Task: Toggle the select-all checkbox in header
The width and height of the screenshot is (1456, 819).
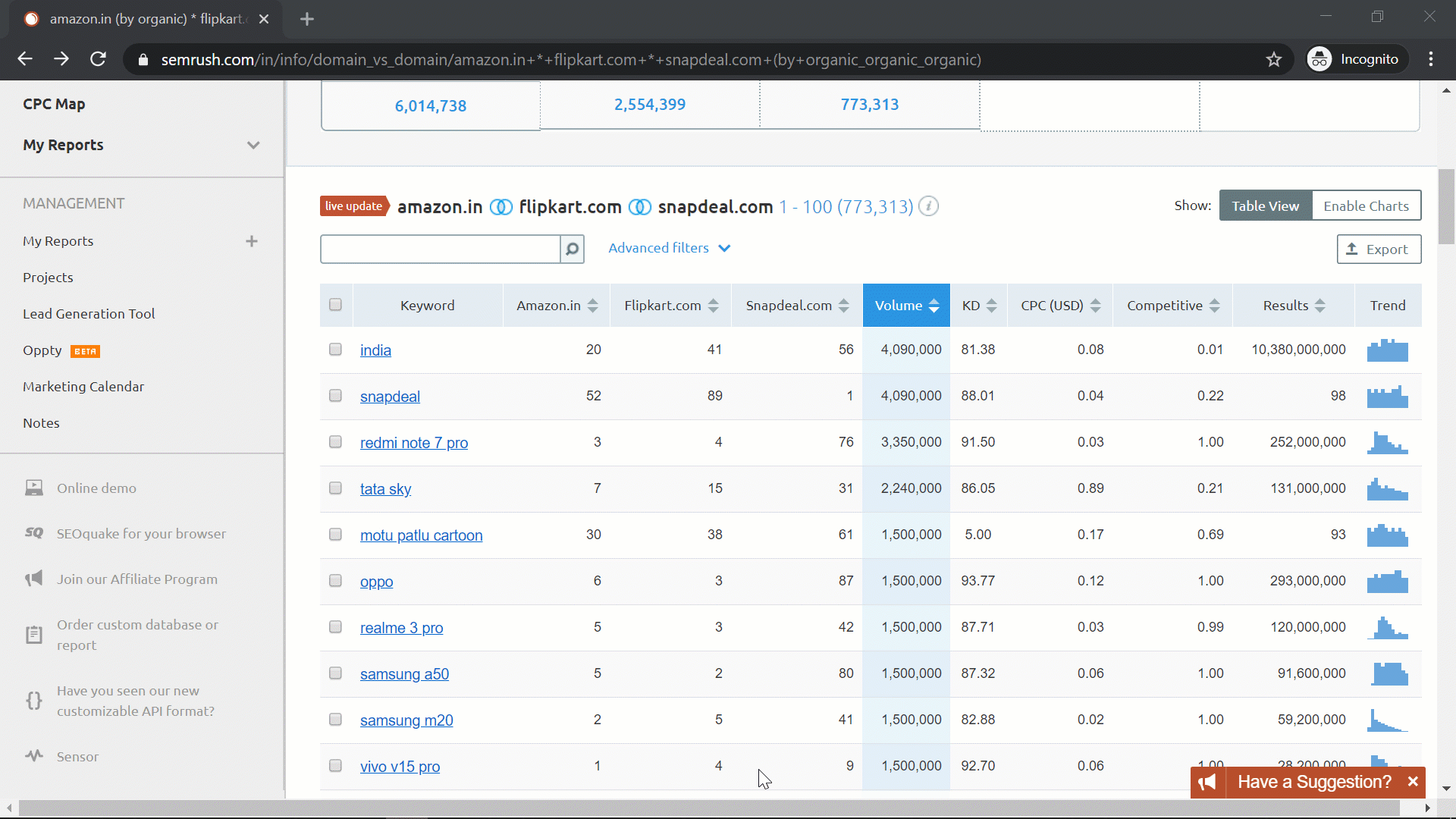Action: point(336,305)
